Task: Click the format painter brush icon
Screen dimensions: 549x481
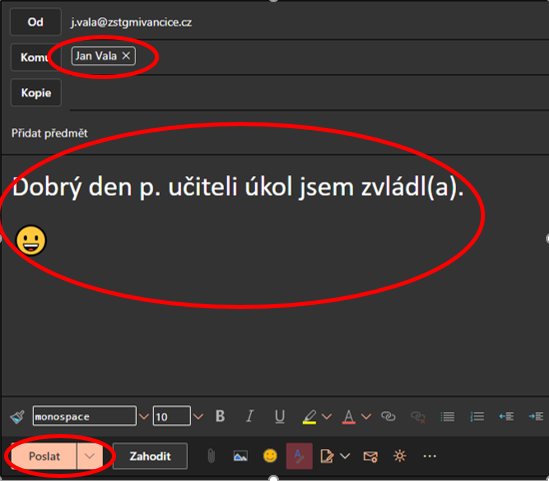Action: [17, 417]
